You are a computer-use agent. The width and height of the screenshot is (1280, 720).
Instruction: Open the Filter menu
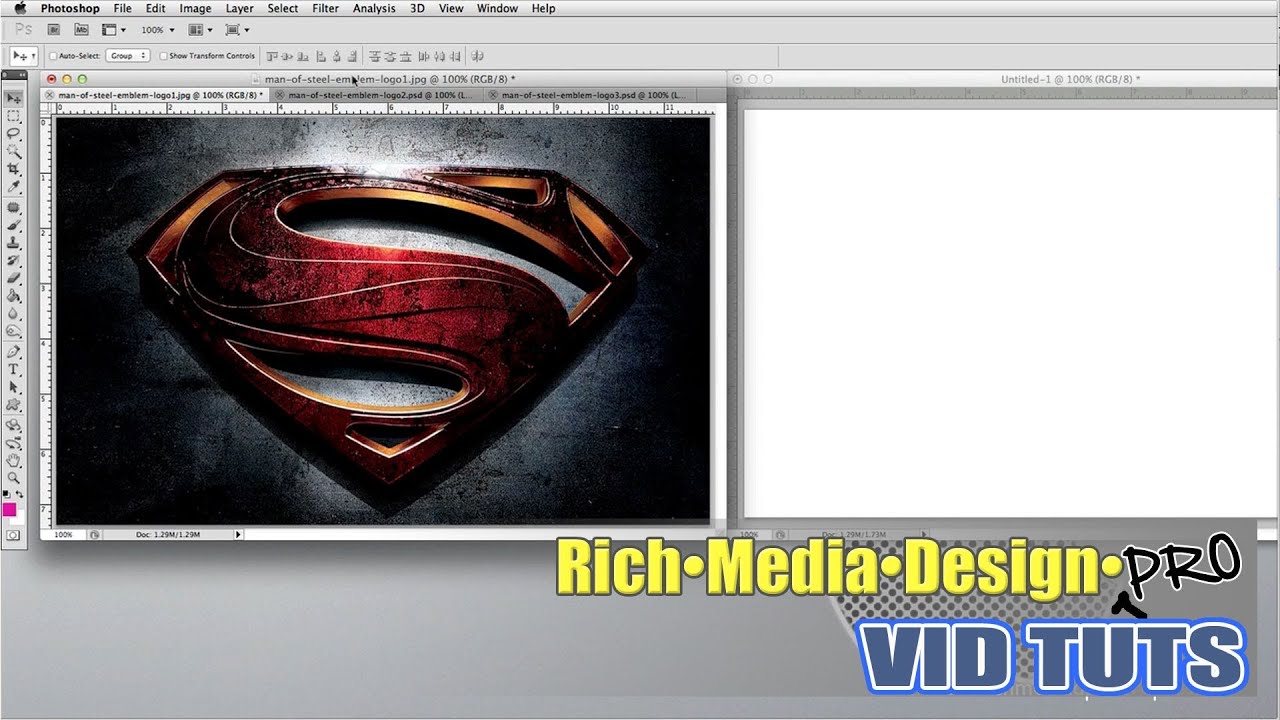point(325,8)
